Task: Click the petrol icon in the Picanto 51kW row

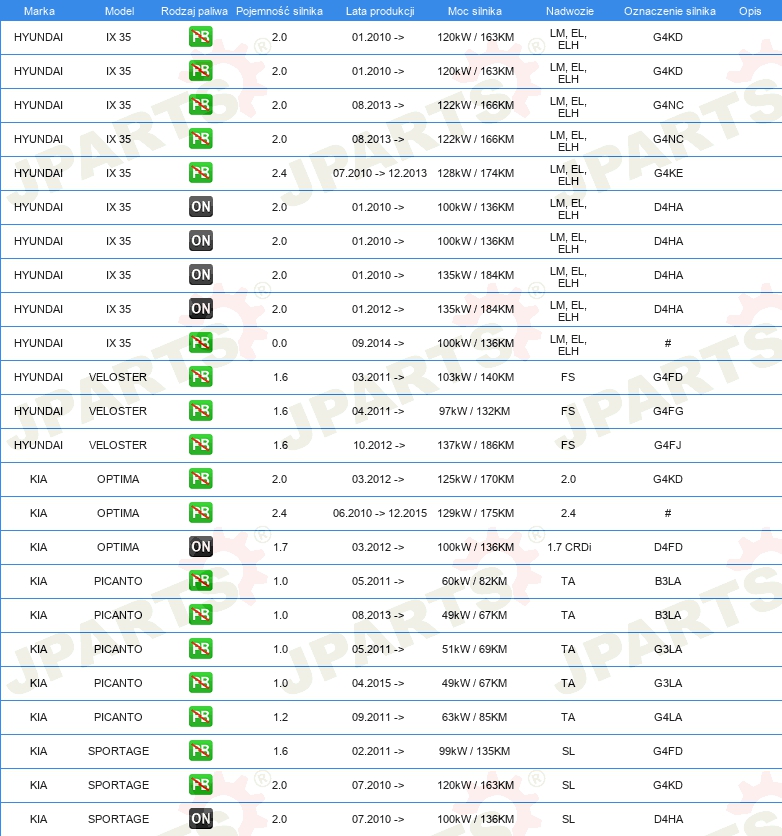Action: click(200, 649)
